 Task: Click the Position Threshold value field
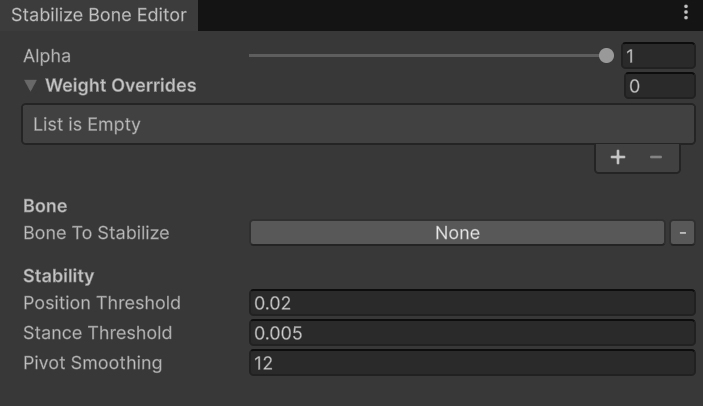(x=472, y=303)
